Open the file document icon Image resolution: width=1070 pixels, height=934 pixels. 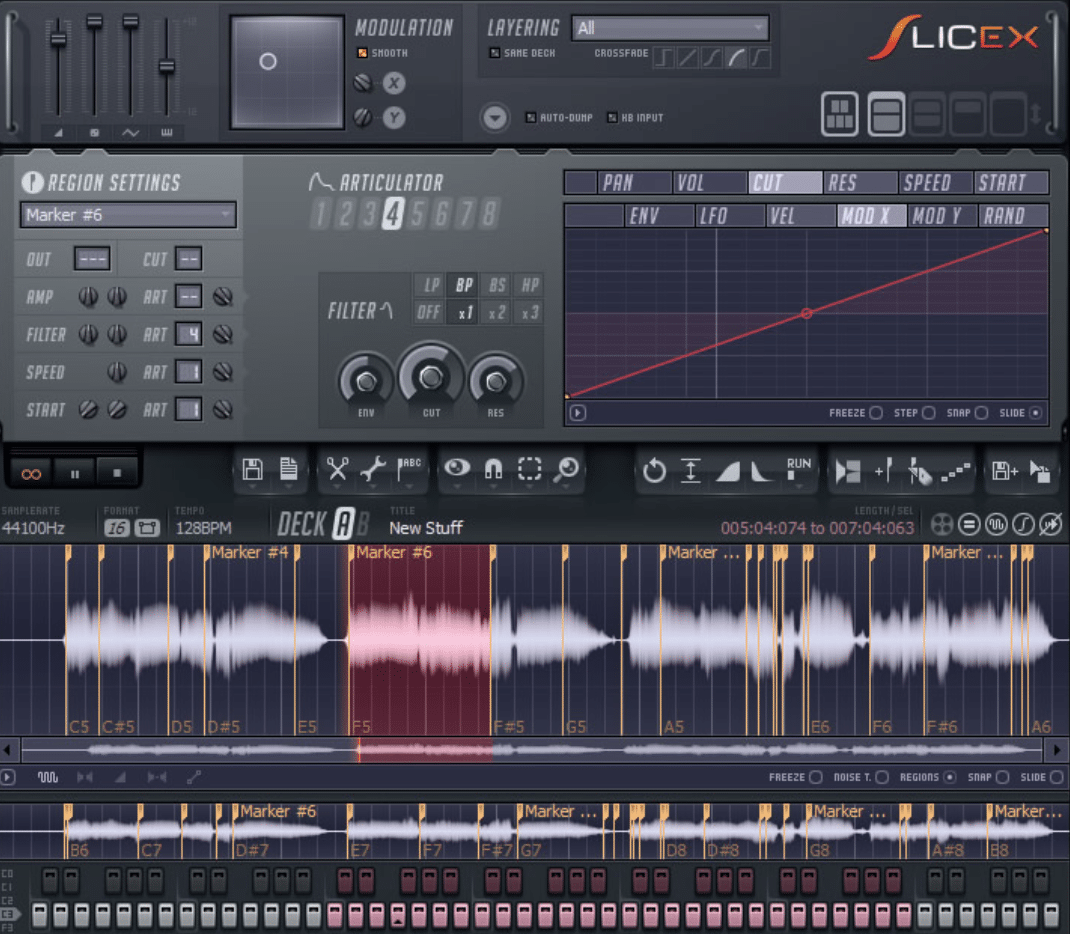tap(289, 469)
